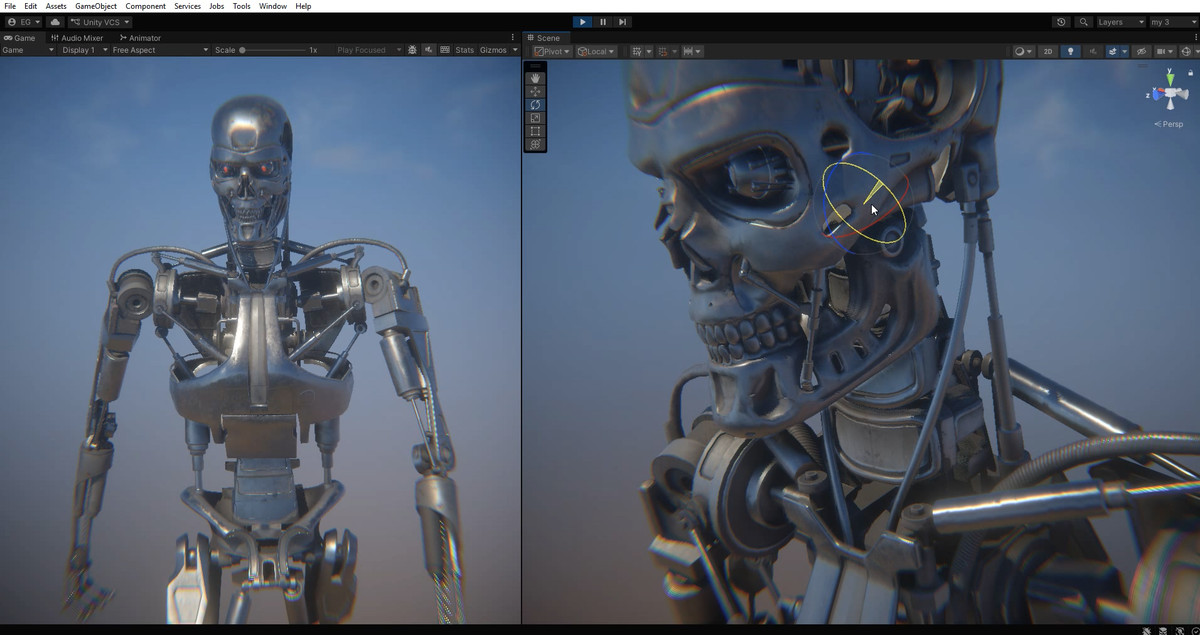Open the File menu

pyautogui.click(x=10, y=6)
